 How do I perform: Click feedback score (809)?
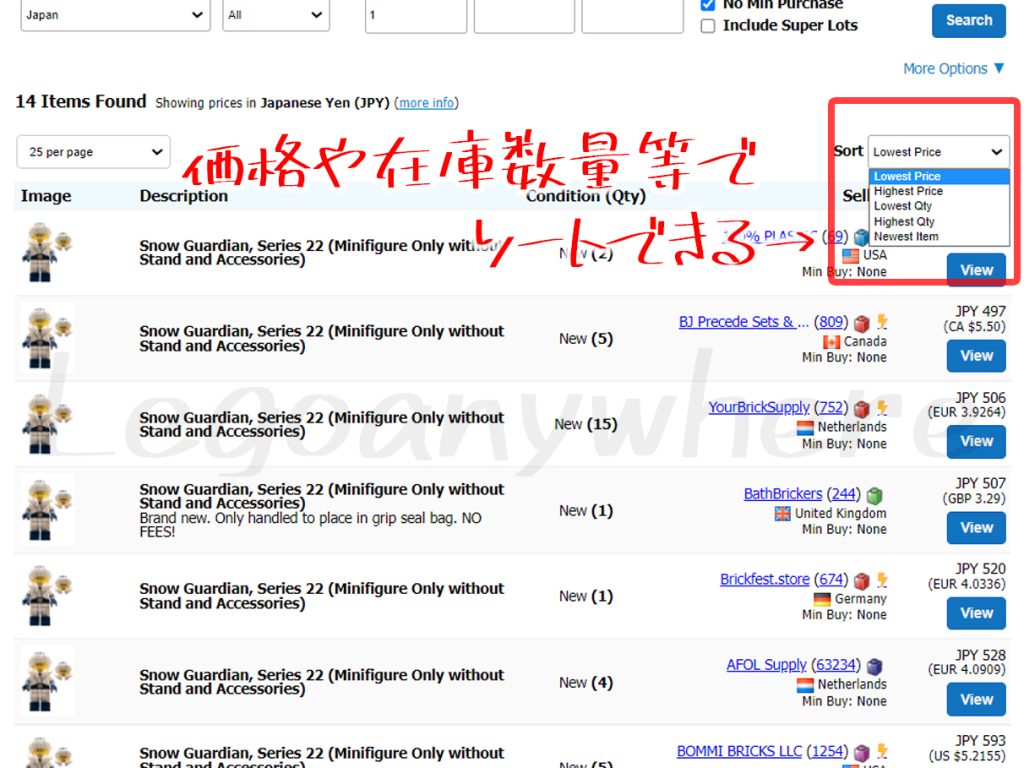click(x=831, y=322)
